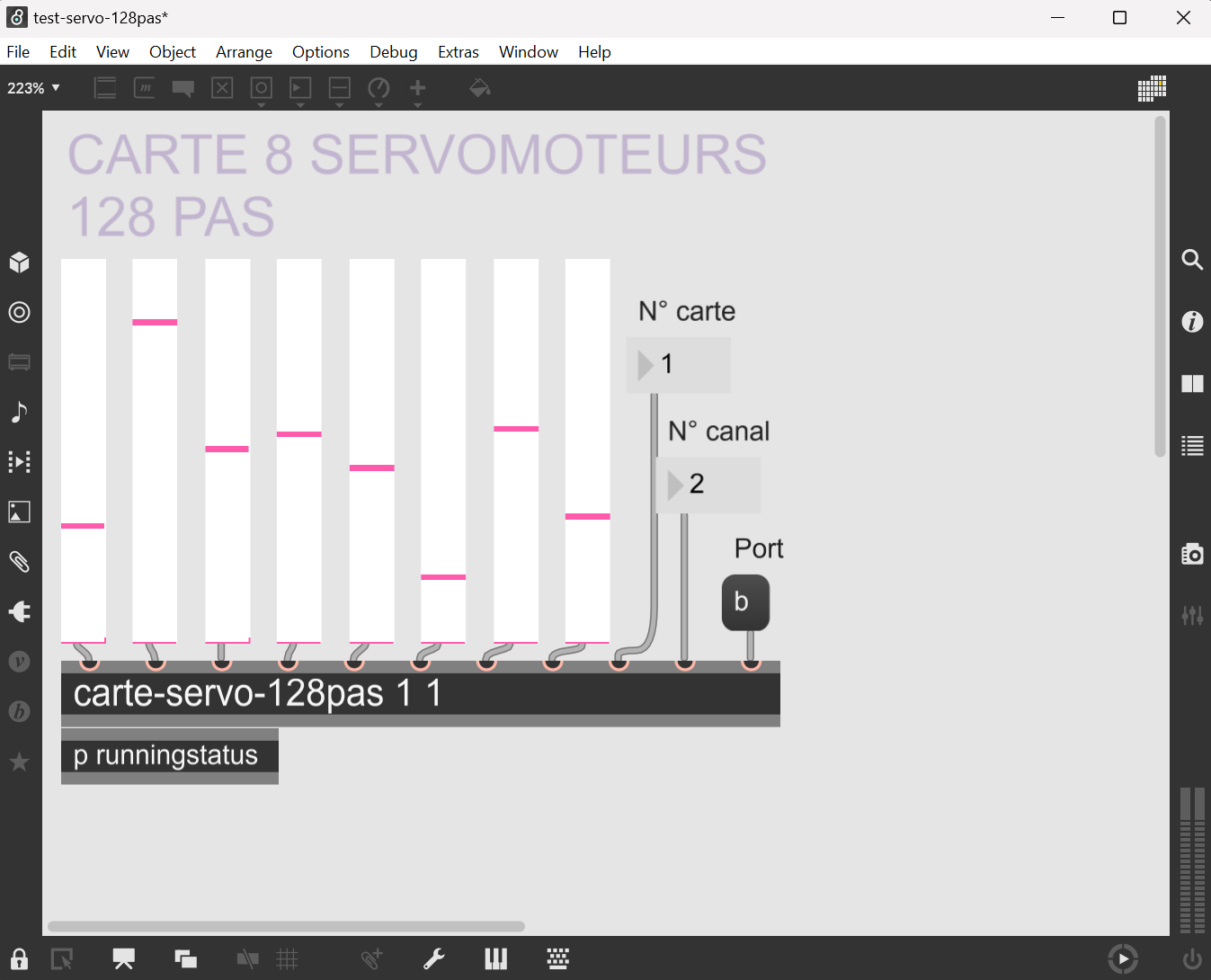The width and height of the screenshot is (1211, 980).
Task: Open the plus add-object menu in the toolbar
Action: click(418, 88)
